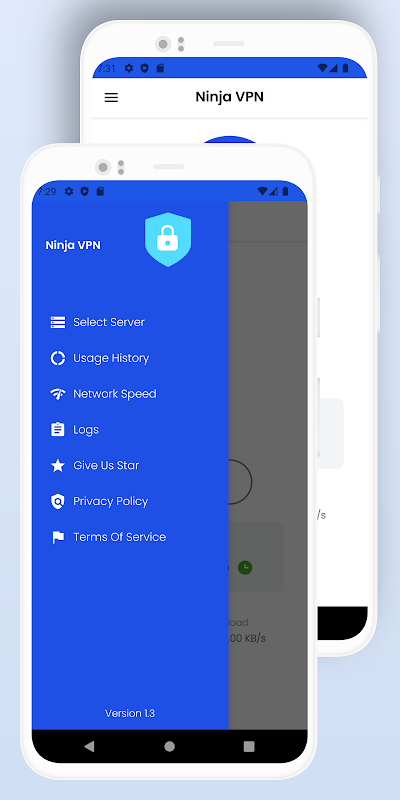Open the Terms Of Service link

click(119, 537)
